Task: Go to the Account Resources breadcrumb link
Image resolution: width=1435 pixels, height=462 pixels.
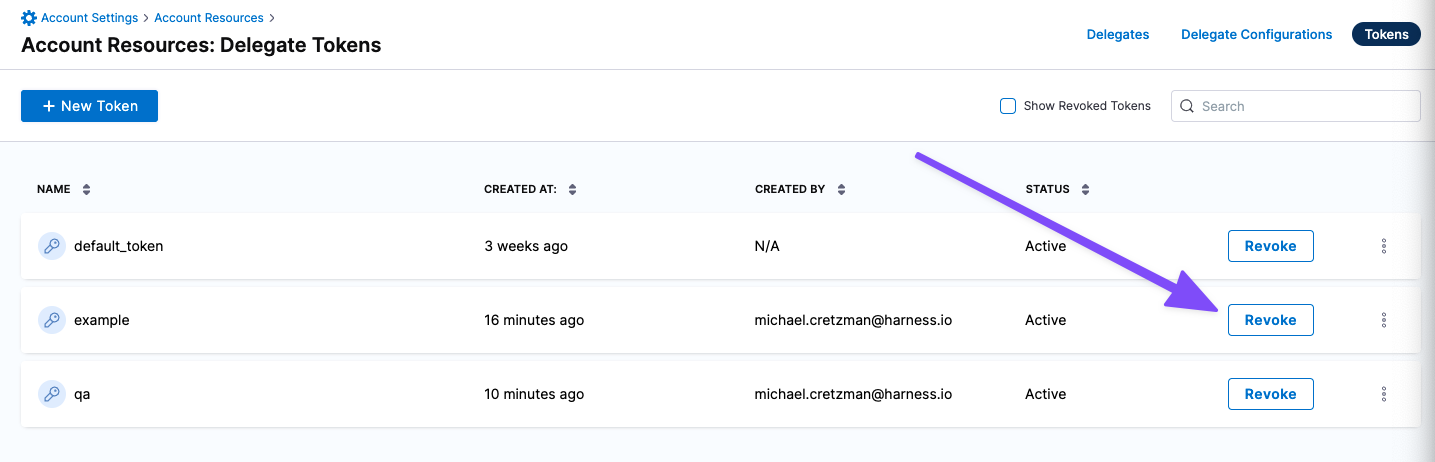Action: (x=209, y=18)
